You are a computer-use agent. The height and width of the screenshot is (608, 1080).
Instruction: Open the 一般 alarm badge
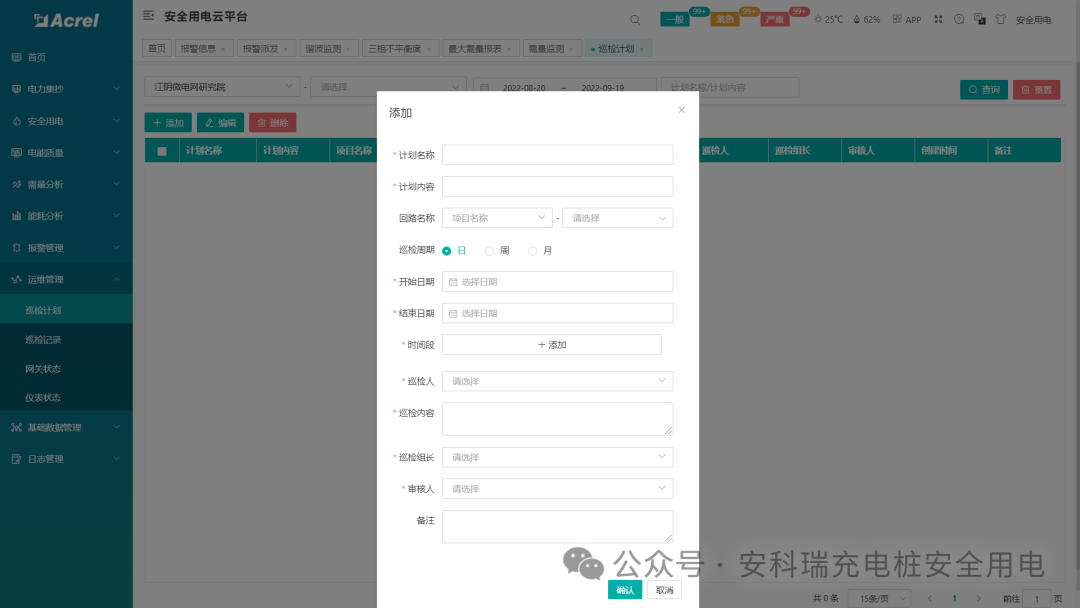674,19
